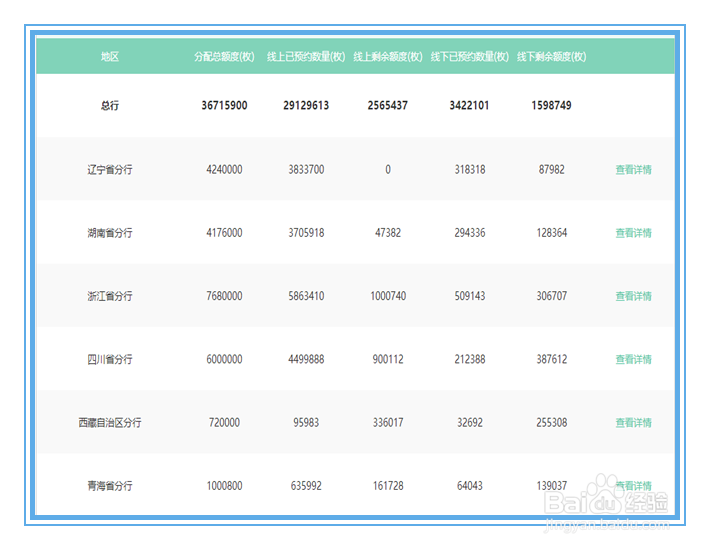Viewport: 710px width, 550px height.
Task: Select total value 1598749
Action: pos(552,105)
